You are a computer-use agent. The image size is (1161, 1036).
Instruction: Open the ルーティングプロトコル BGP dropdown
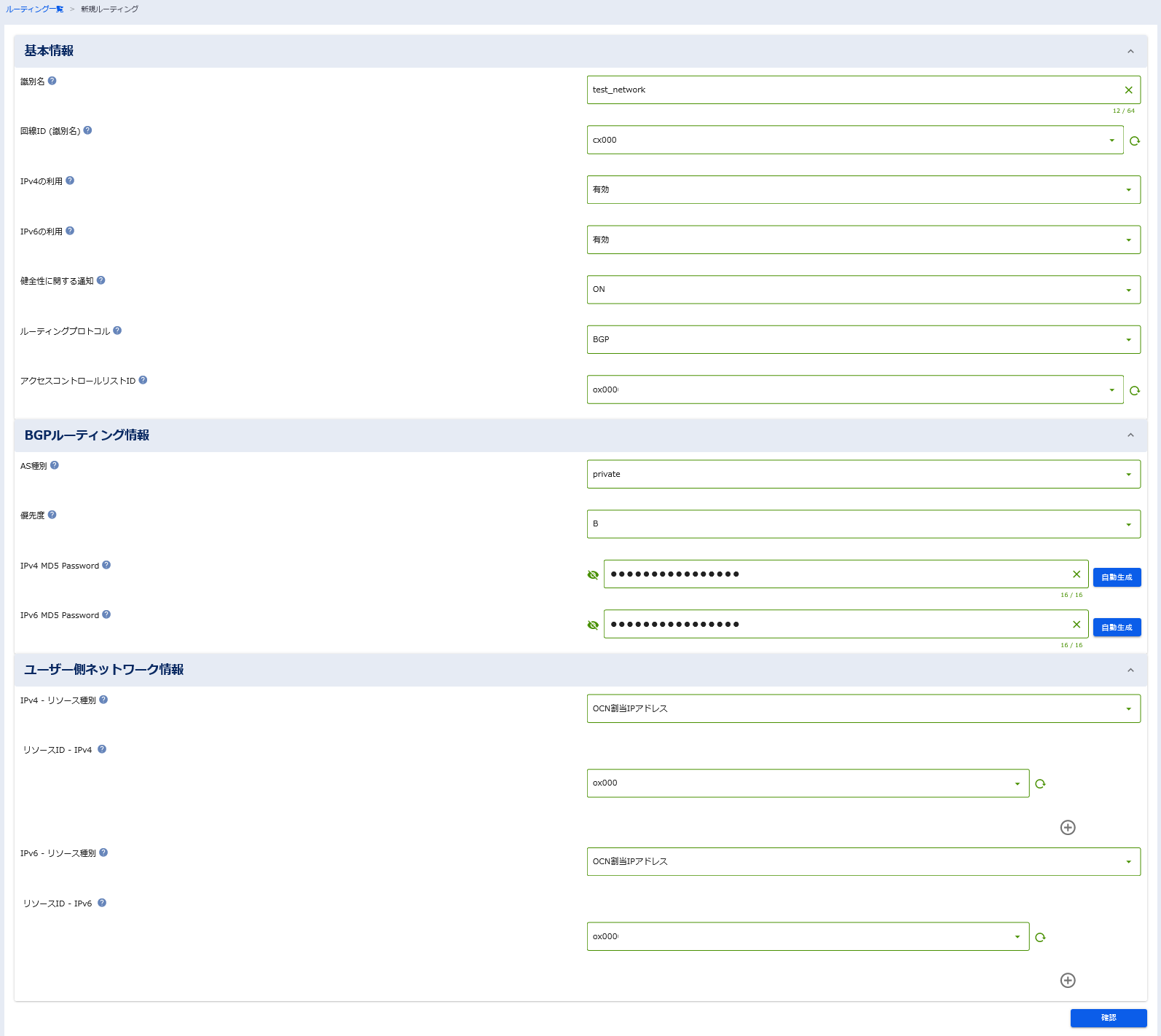[863, 339]
